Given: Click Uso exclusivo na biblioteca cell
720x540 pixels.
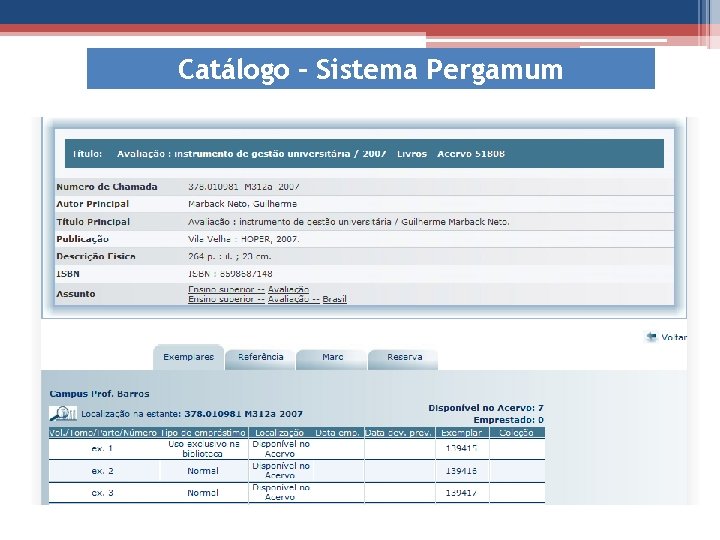Looking at the screenshot, I should [x=203, y=449].
